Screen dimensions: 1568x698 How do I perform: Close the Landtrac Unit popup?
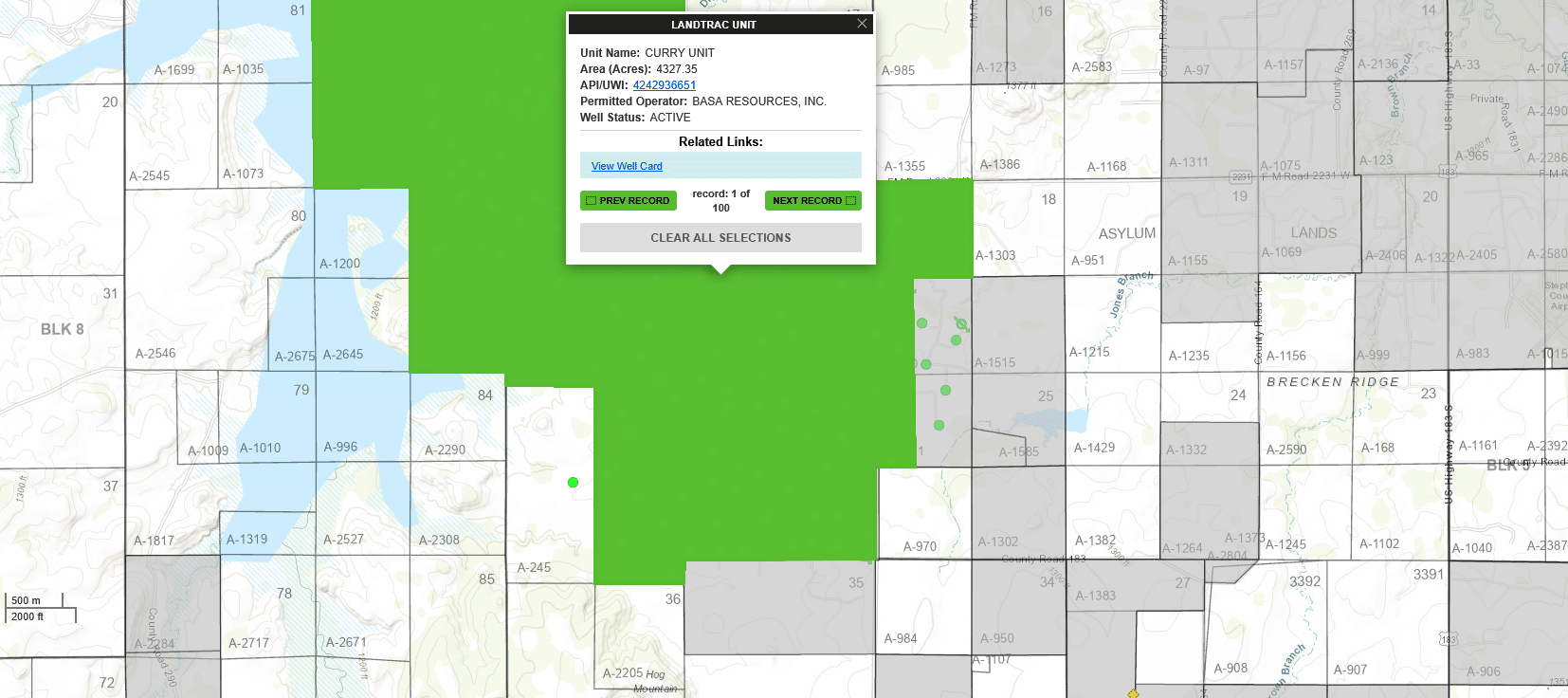tap(861, 24)
